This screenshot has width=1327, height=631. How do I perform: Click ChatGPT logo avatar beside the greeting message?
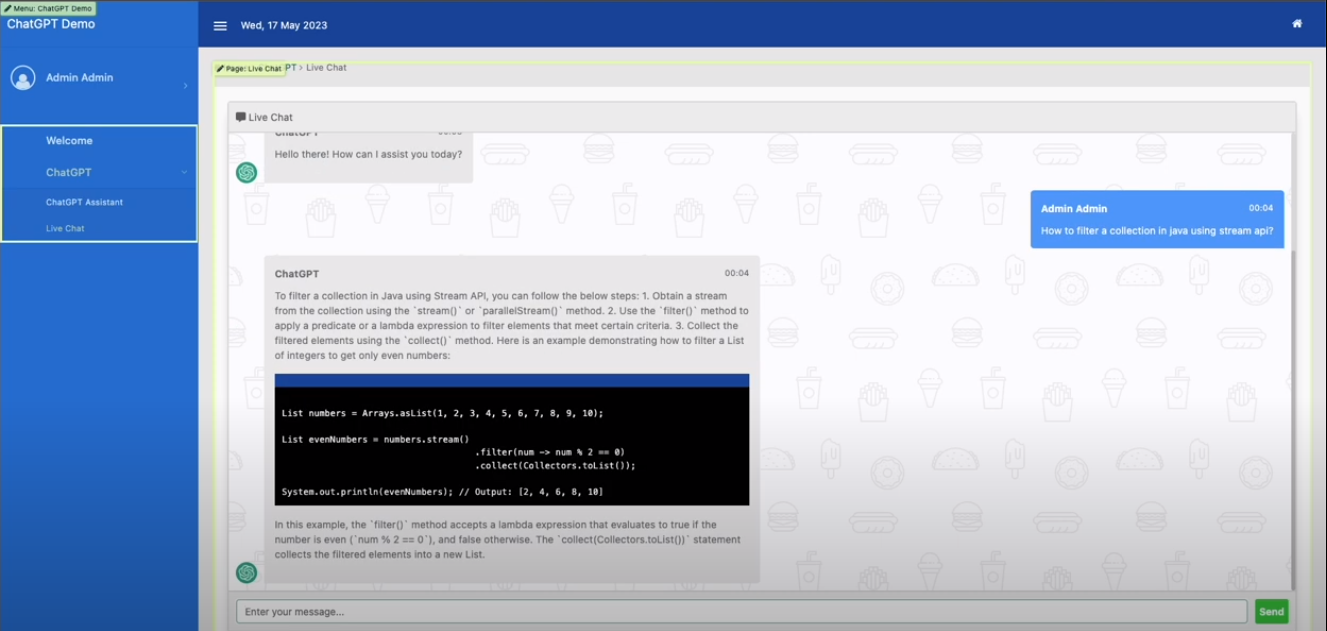pos(246,172)
